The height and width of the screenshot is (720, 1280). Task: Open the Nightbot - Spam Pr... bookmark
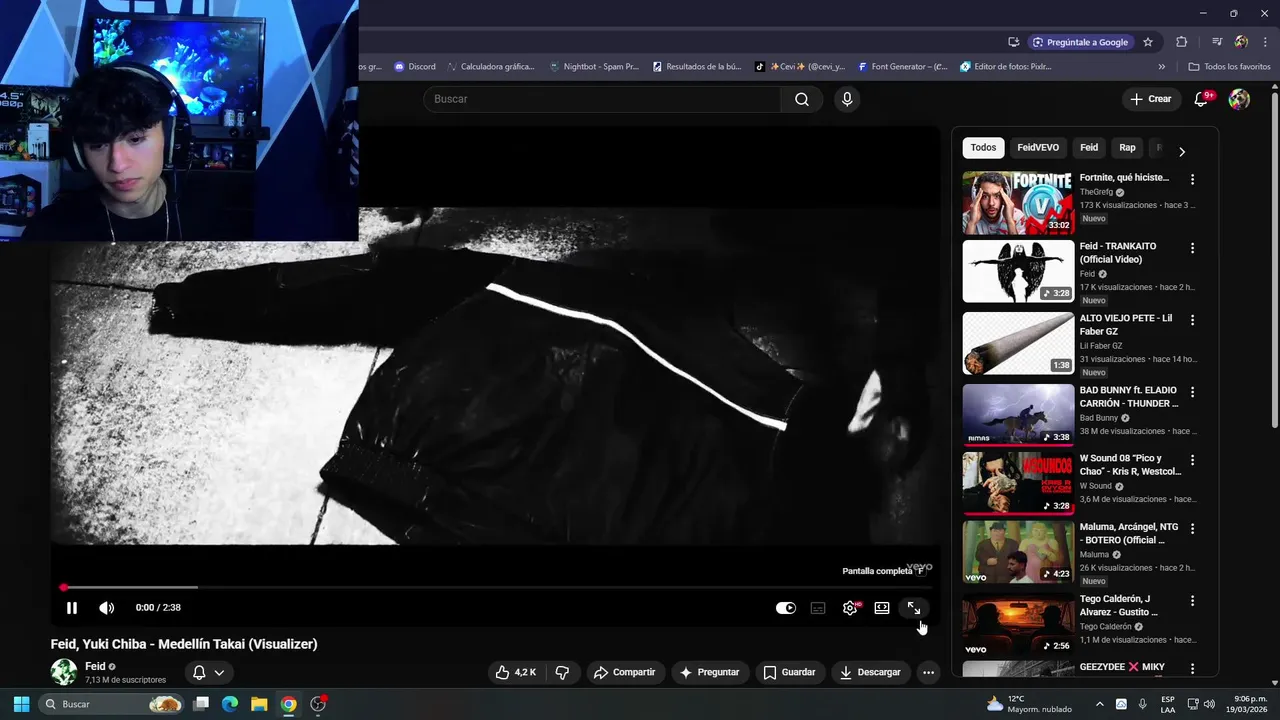(x=594, y=67)
